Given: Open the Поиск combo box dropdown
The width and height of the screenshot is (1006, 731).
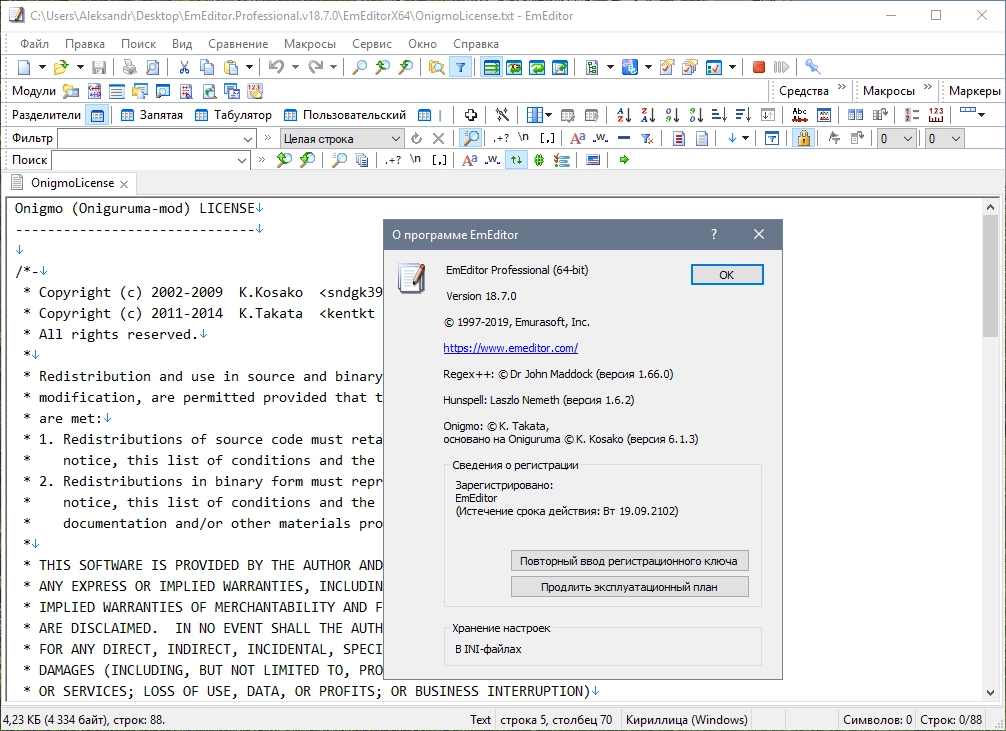Looking at the screenshot, I should (x=242, y=160).
